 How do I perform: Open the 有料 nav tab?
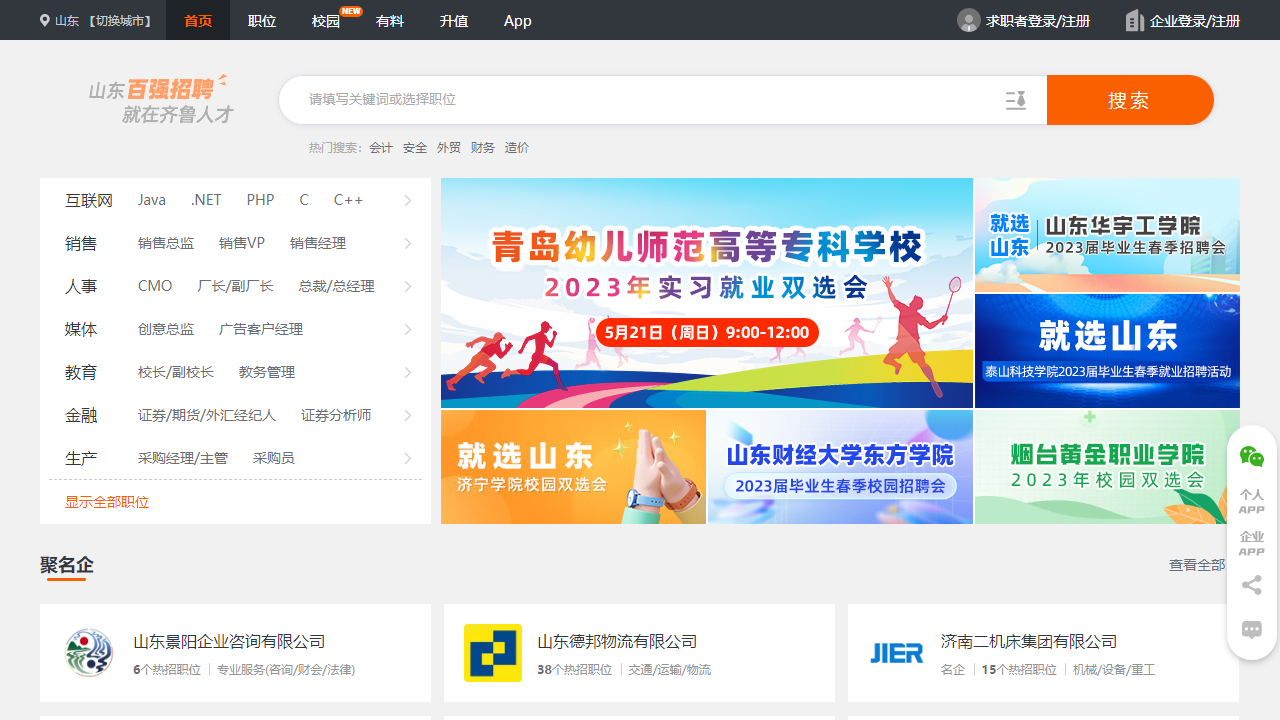[390, 20]
